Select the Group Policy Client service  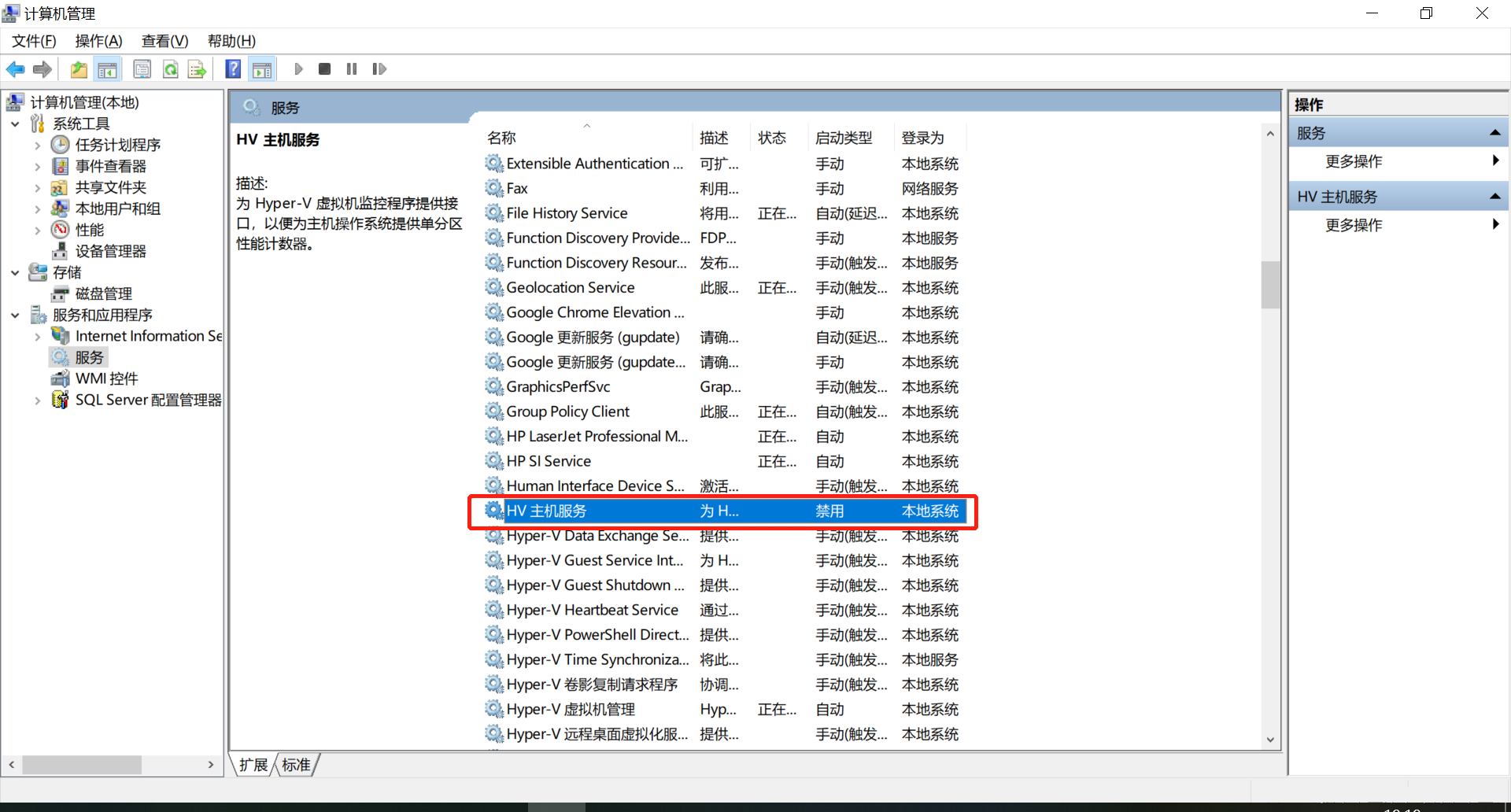click(x=726, y=412)
